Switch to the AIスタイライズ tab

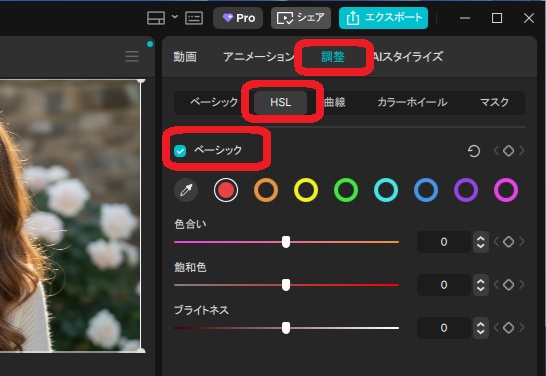408,56
